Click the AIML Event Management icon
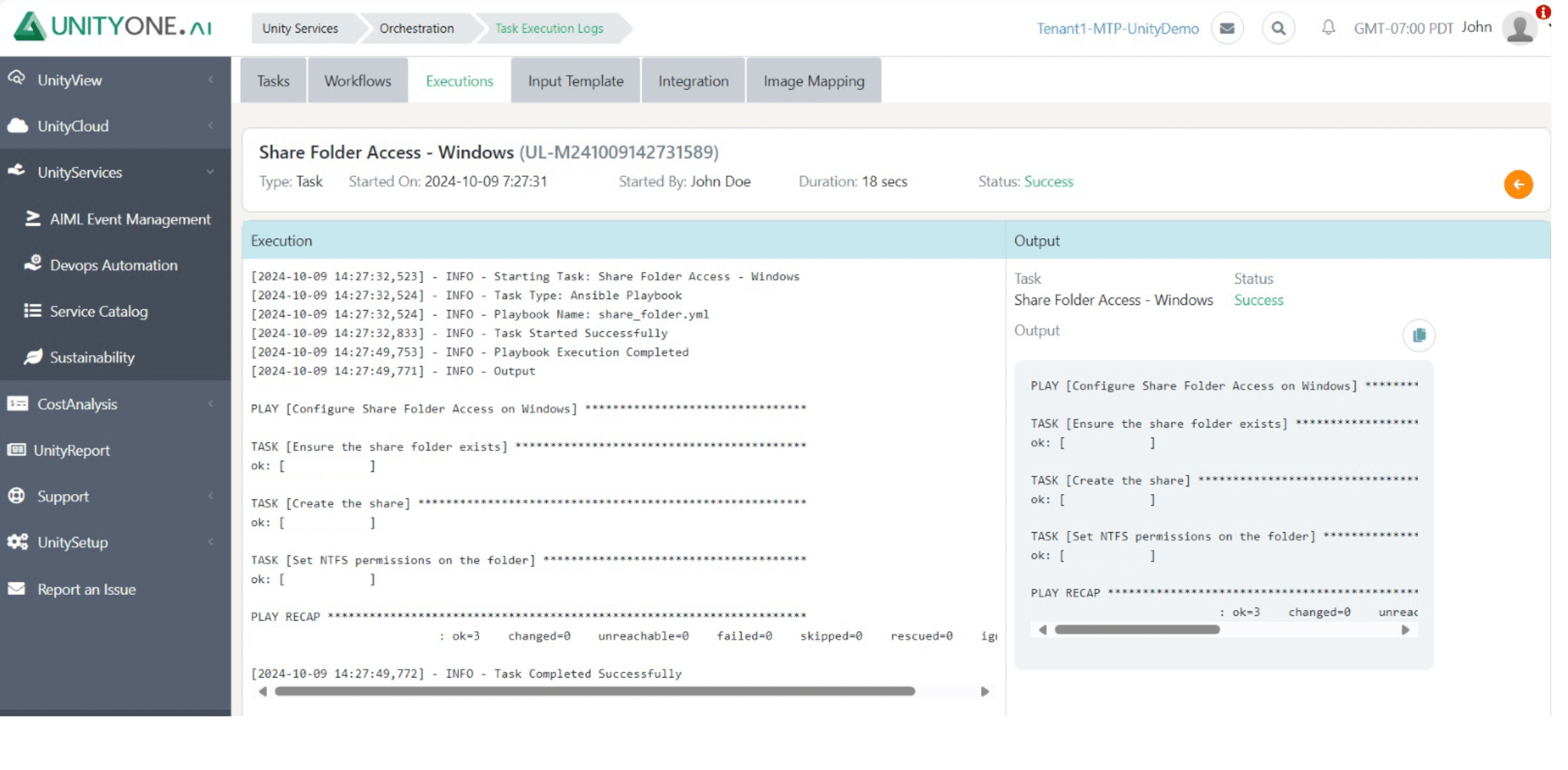Viewport: 1568px width, 770px height. tap(33, 218)
